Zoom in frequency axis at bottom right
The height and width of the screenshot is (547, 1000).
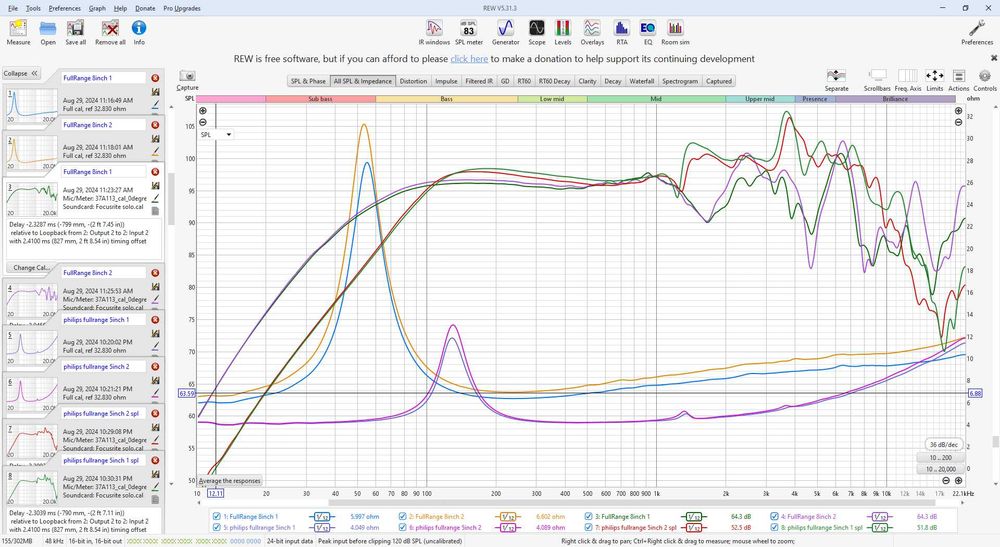pos(958,481)
